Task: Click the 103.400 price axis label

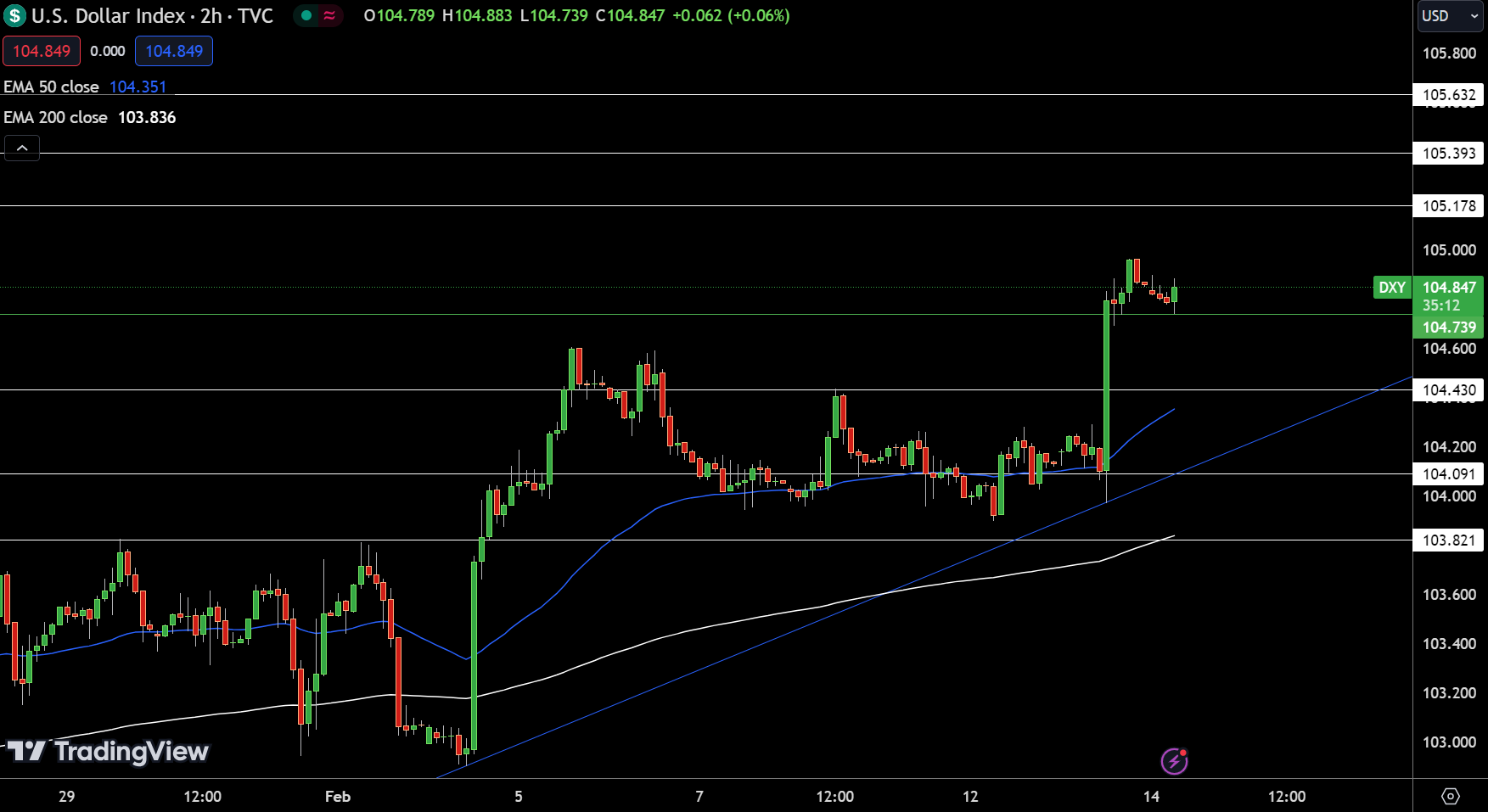Action: pos(1449,643)
